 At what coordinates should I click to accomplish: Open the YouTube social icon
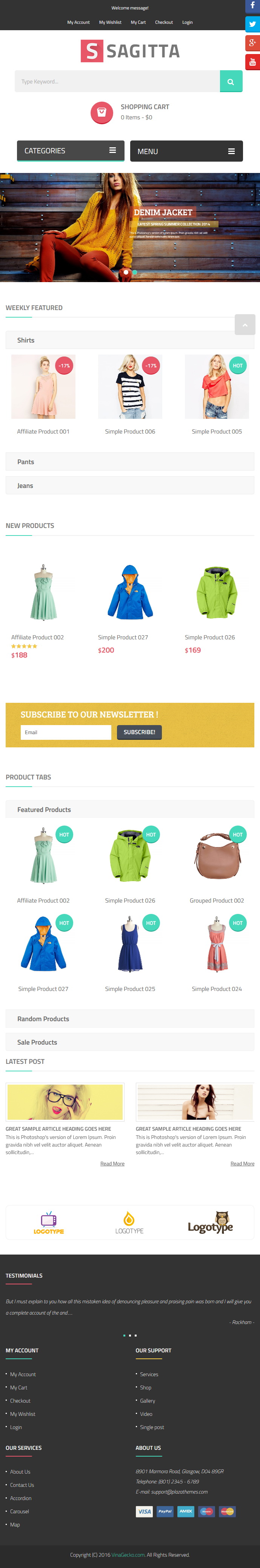point(252,62)
